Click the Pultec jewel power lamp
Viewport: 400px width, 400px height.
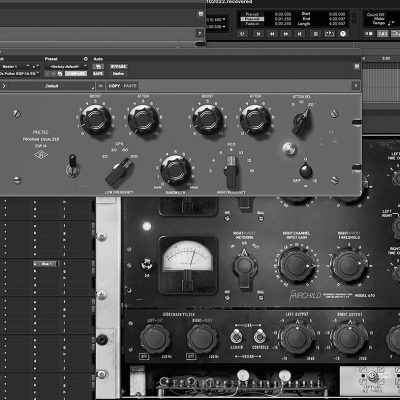coord(289,149)
